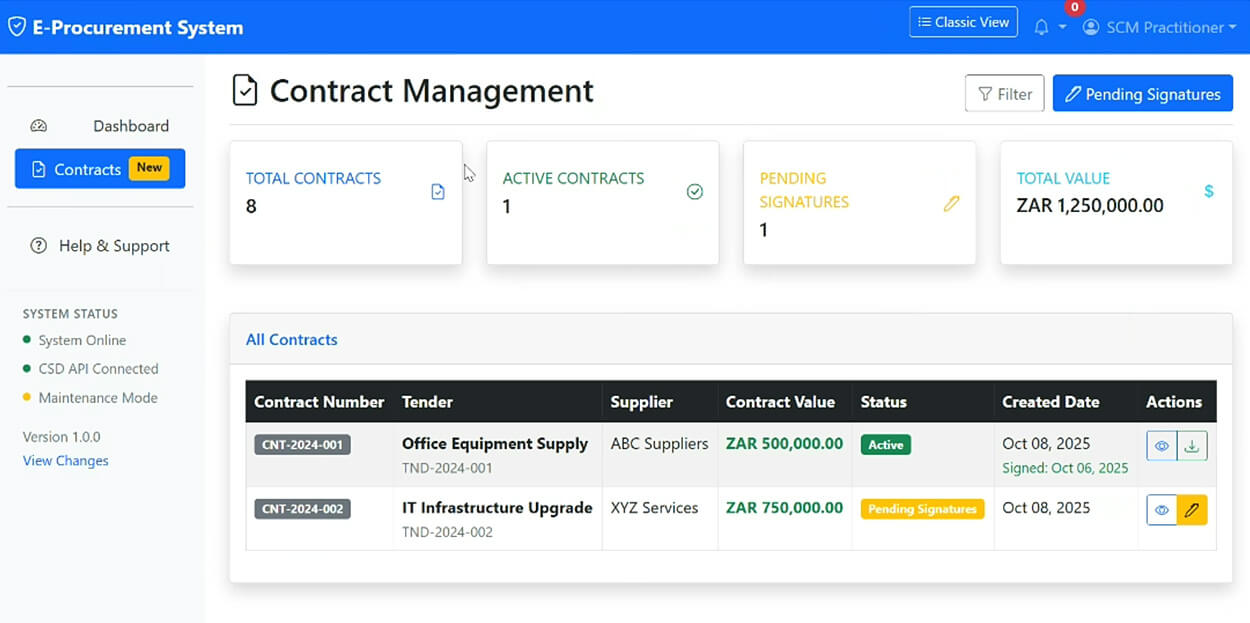
Task: Click the Pending Signatures button
Action: pos(1142,94)
